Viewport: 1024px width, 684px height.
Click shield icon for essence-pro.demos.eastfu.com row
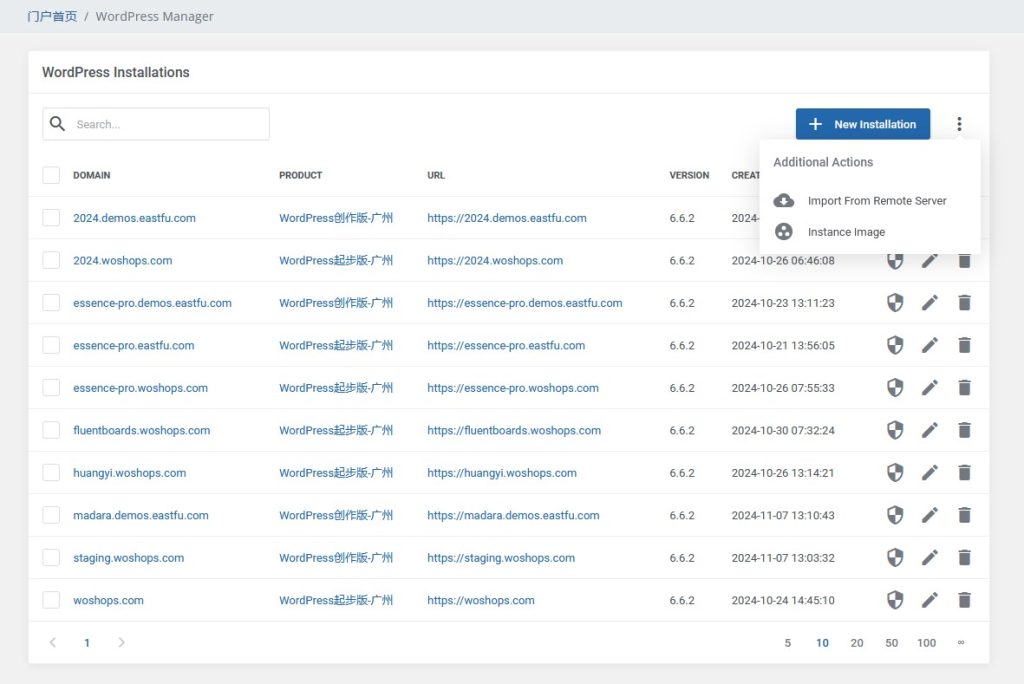point(895,303)
